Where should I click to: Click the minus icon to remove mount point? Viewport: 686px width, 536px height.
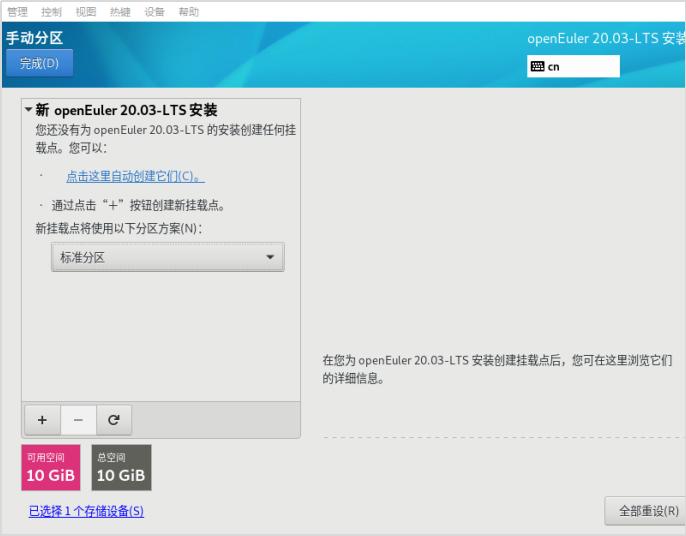coord(78,420)
